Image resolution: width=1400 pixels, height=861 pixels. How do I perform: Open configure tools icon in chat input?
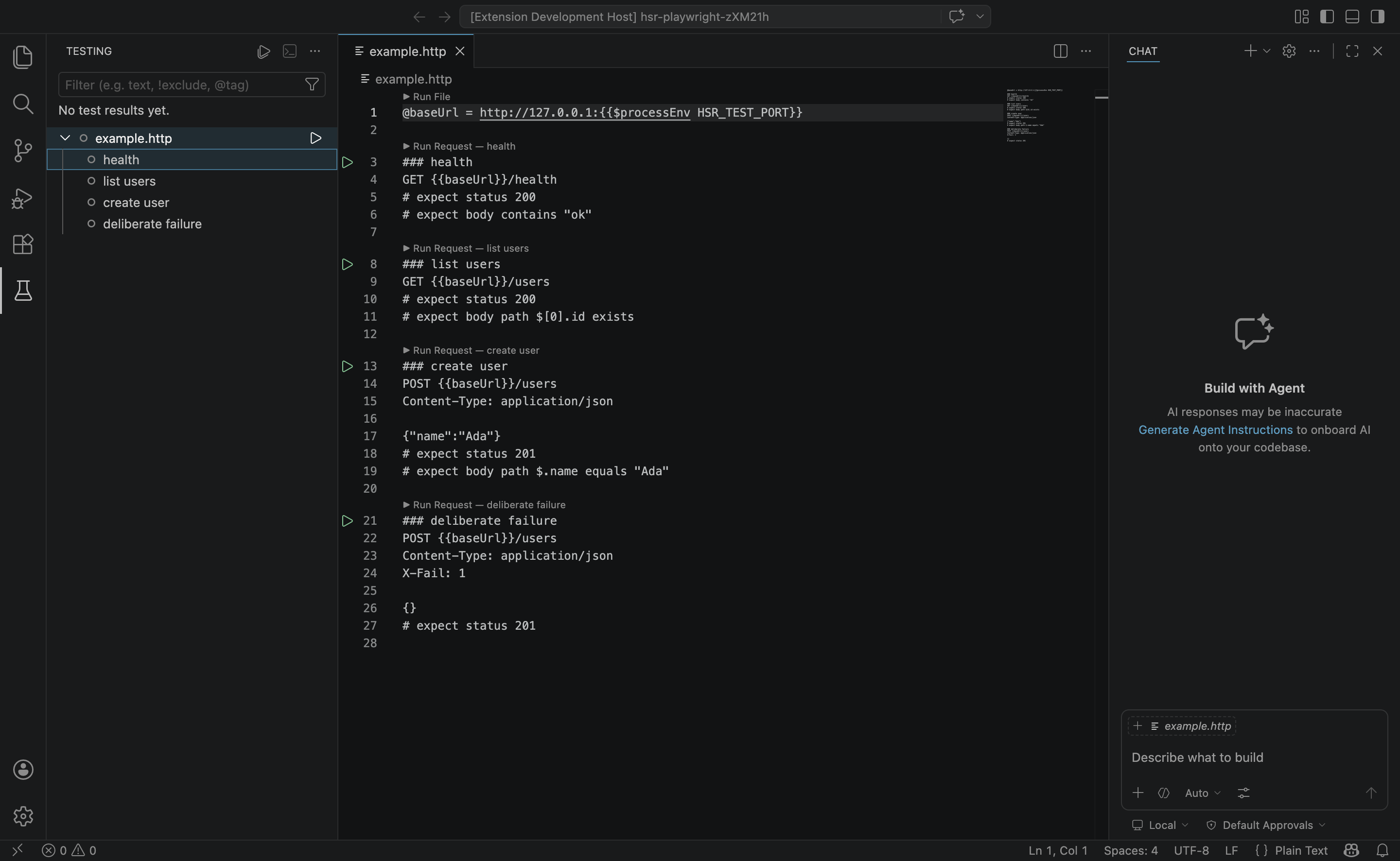tap(1243, 792)
